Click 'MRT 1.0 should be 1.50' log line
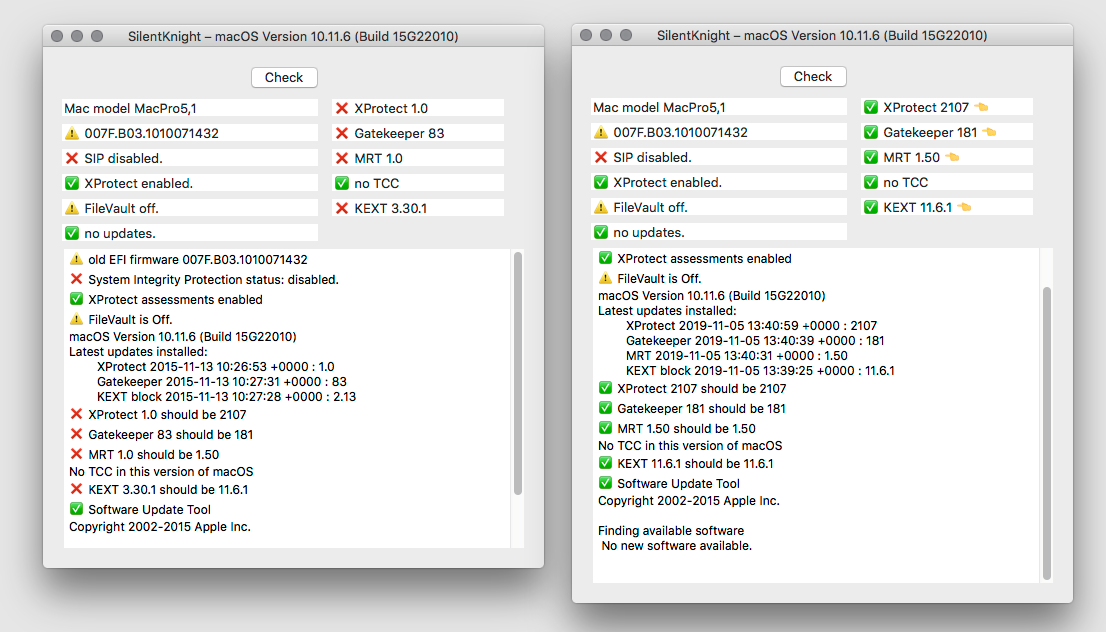This screenshot has width=1106, height=632. (x=145, y=454)
